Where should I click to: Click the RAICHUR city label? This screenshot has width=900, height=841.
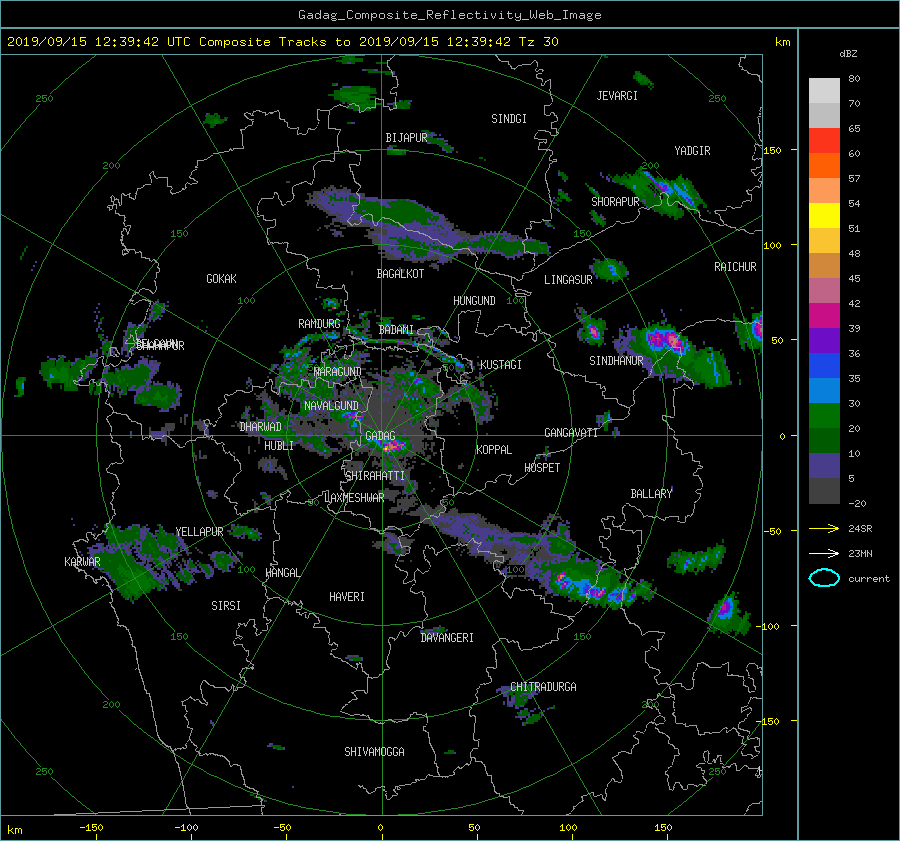click(x=735, y=267)
